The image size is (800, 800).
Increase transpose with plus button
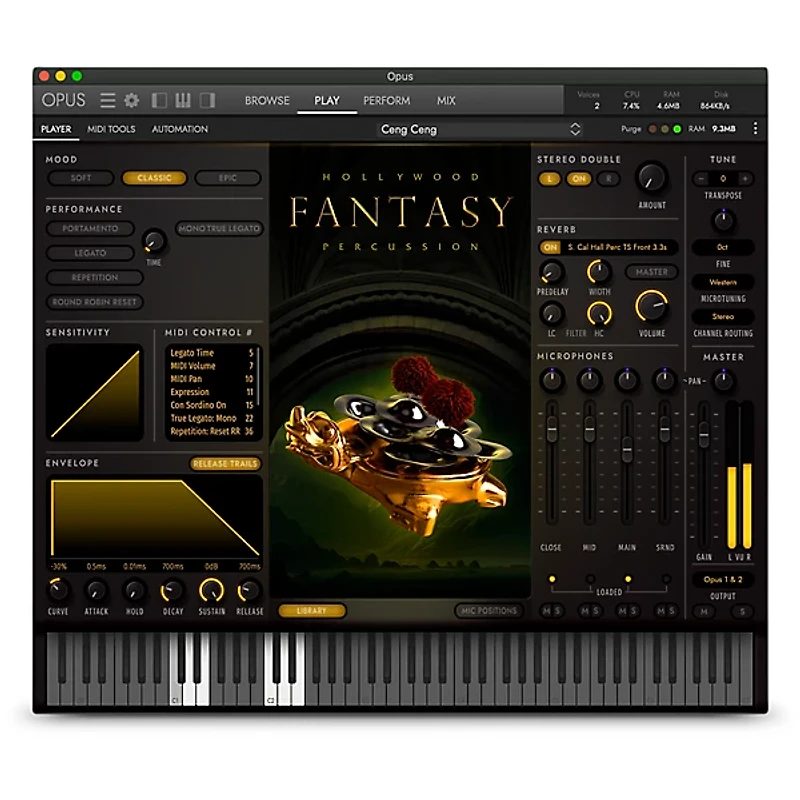[x=745, y=179]
